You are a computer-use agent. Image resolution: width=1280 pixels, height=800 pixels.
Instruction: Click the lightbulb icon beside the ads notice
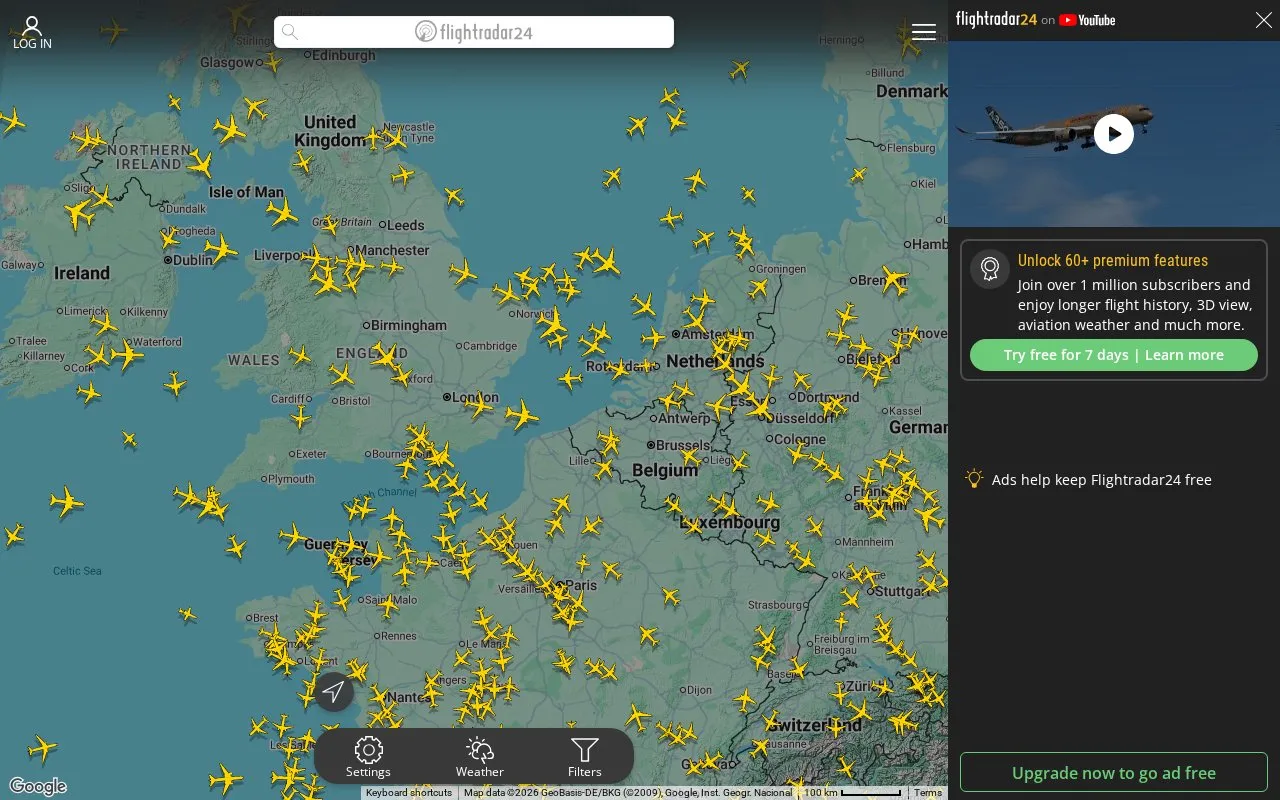[x=974, y=479]
